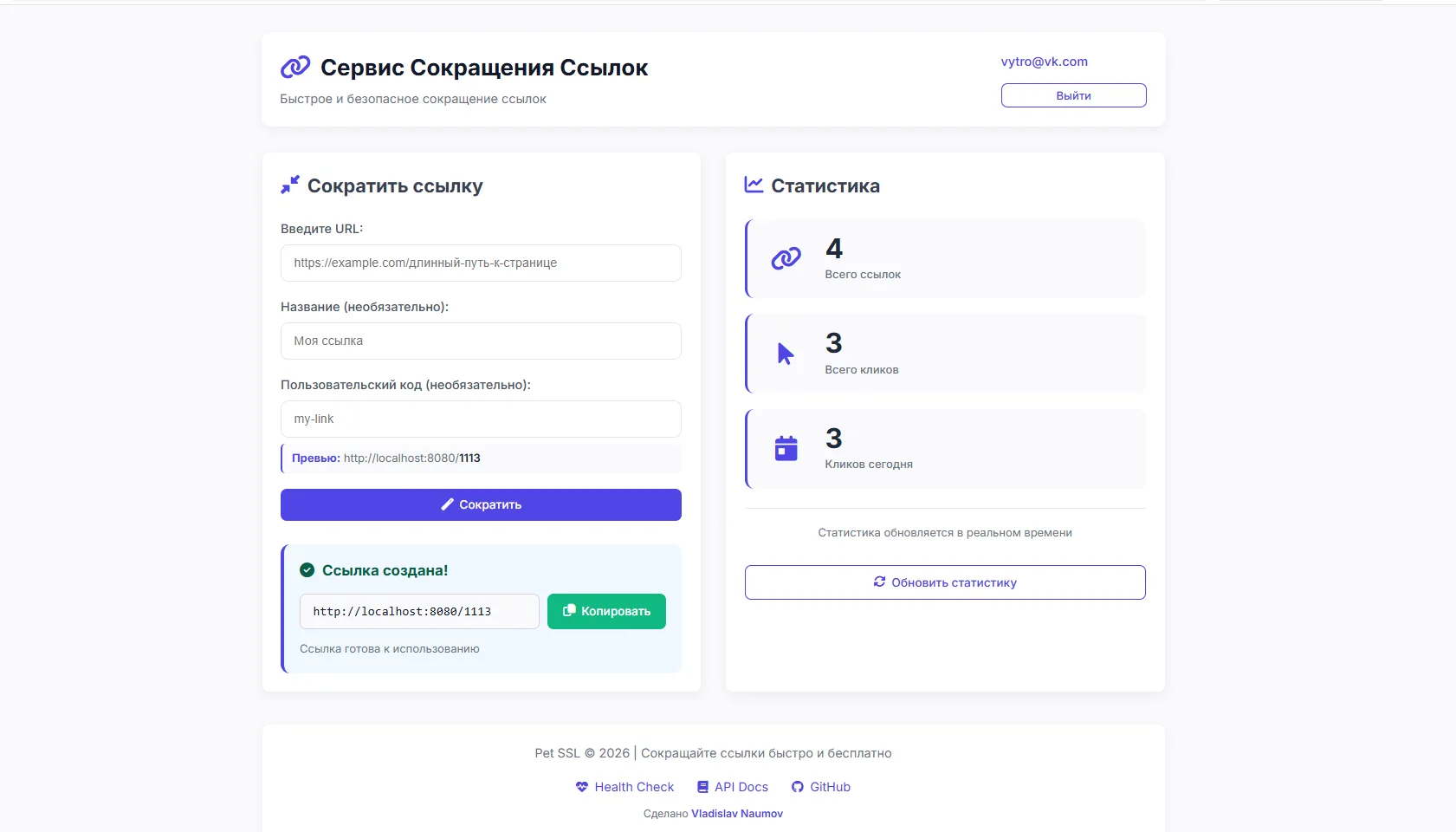The height and width of the screenshot is (832, 1456).
Task: Open the GitHub link text
Action: [830, 787]
